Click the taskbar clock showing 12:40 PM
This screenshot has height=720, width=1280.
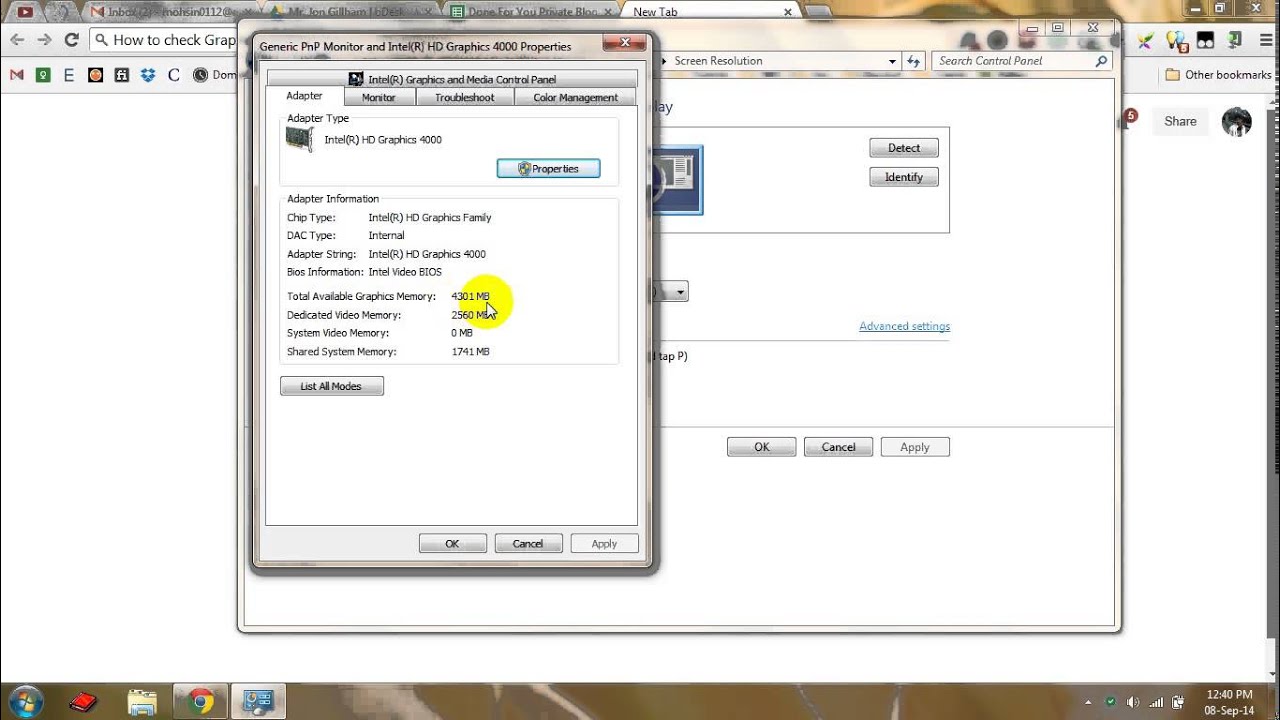(x=1229, y=702)
